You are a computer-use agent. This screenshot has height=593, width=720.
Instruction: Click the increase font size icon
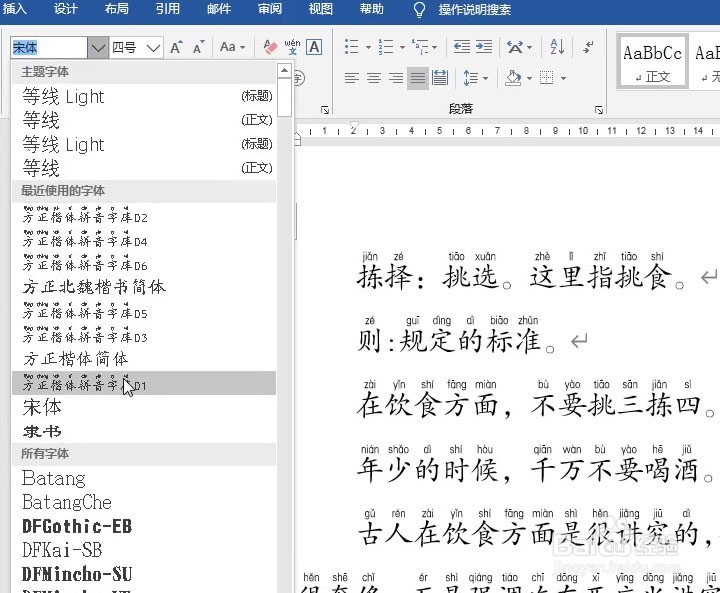tap(176, 47)
